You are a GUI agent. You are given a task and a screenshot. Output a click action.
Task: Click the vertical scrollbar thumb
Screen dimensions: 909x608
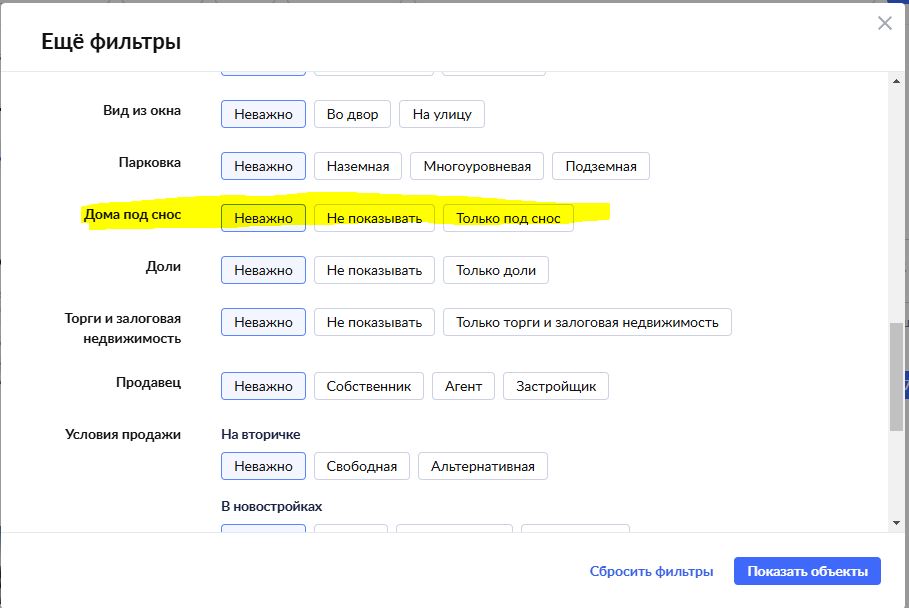tap(896, 377)
